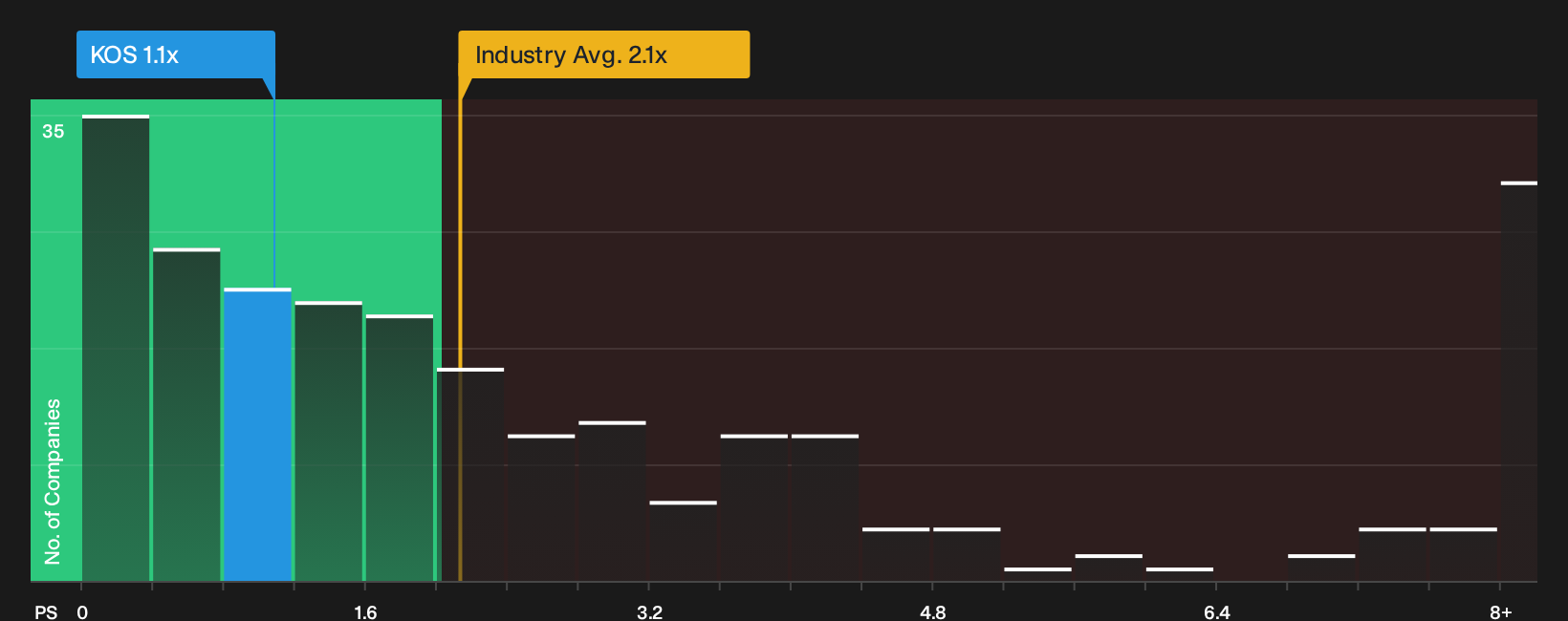Viewport: 1568px width, 621px height.
Task: Click the x-axis label 6.4
Action: coord(1216,611)
